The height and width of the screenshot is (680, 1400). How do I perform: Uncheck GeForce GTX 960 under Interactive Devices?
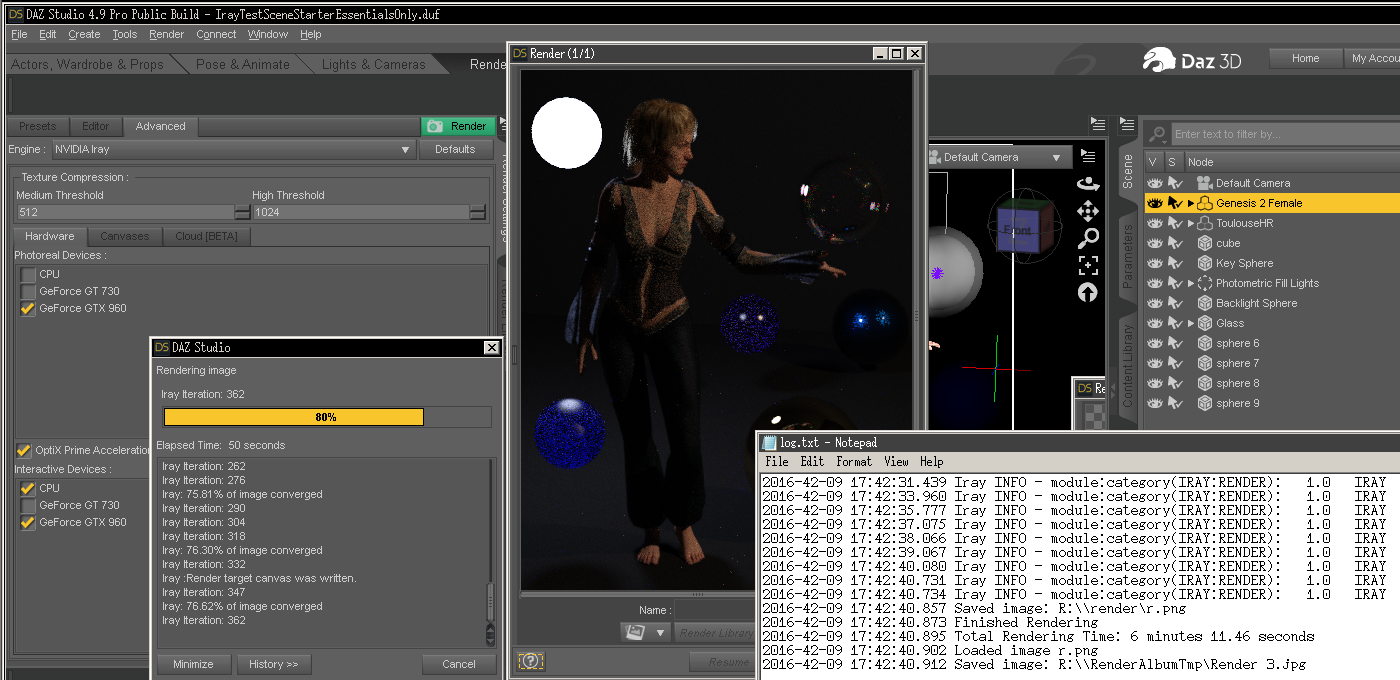[x=29, y=522]
